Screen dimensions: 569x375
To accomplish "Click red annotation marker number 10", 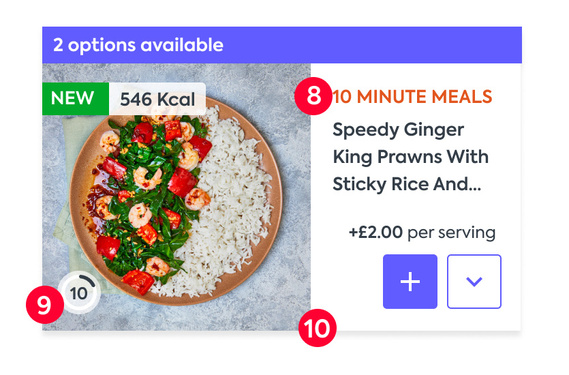I will (x=318, y=328).
